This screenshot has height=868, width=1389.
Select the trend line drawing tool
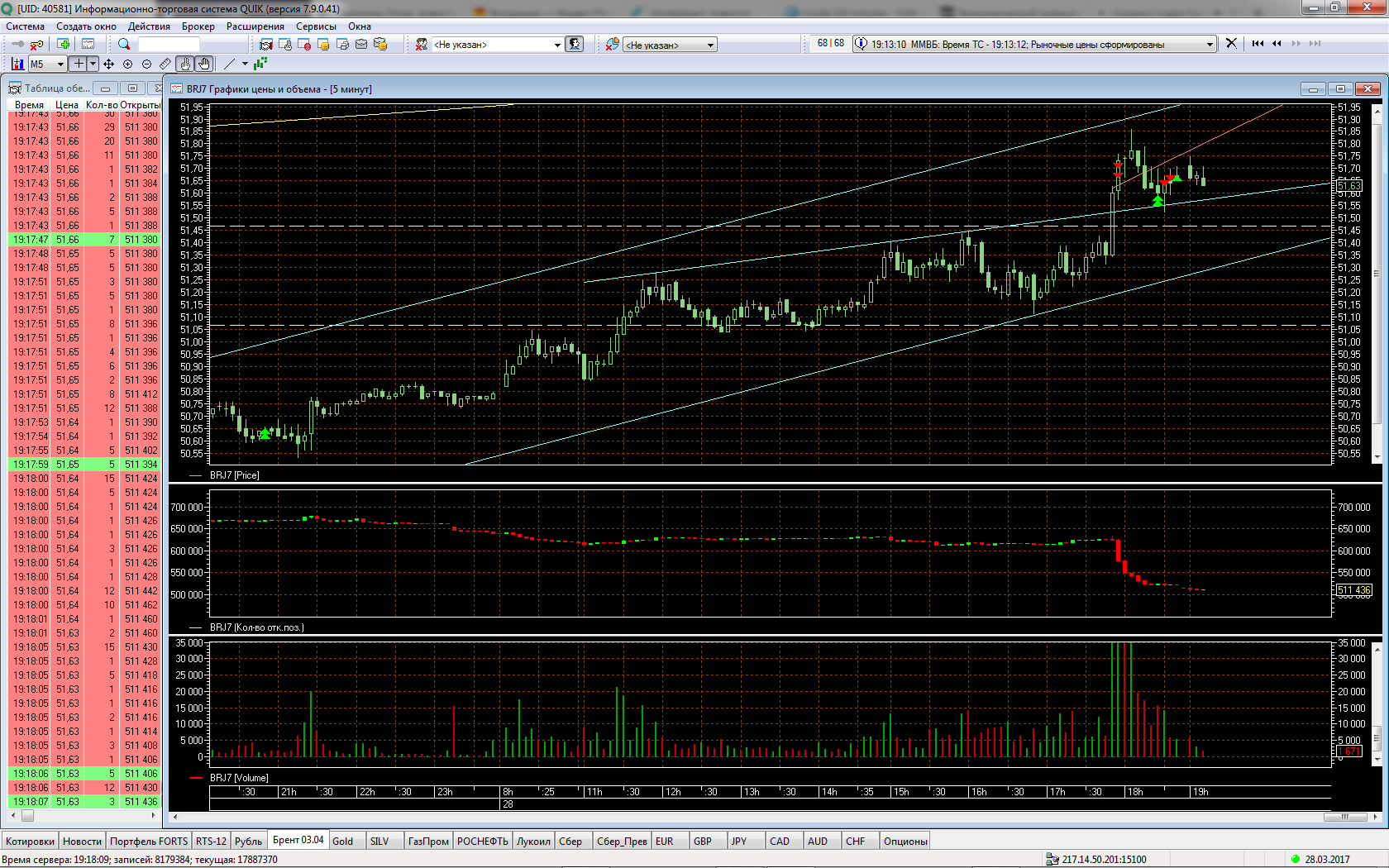229,64
